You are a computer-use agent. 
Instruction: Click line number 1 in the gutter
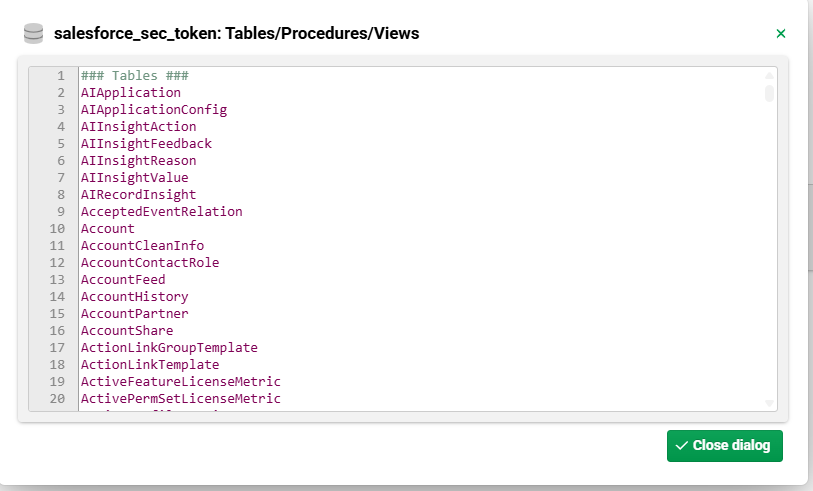coord(61,76)
